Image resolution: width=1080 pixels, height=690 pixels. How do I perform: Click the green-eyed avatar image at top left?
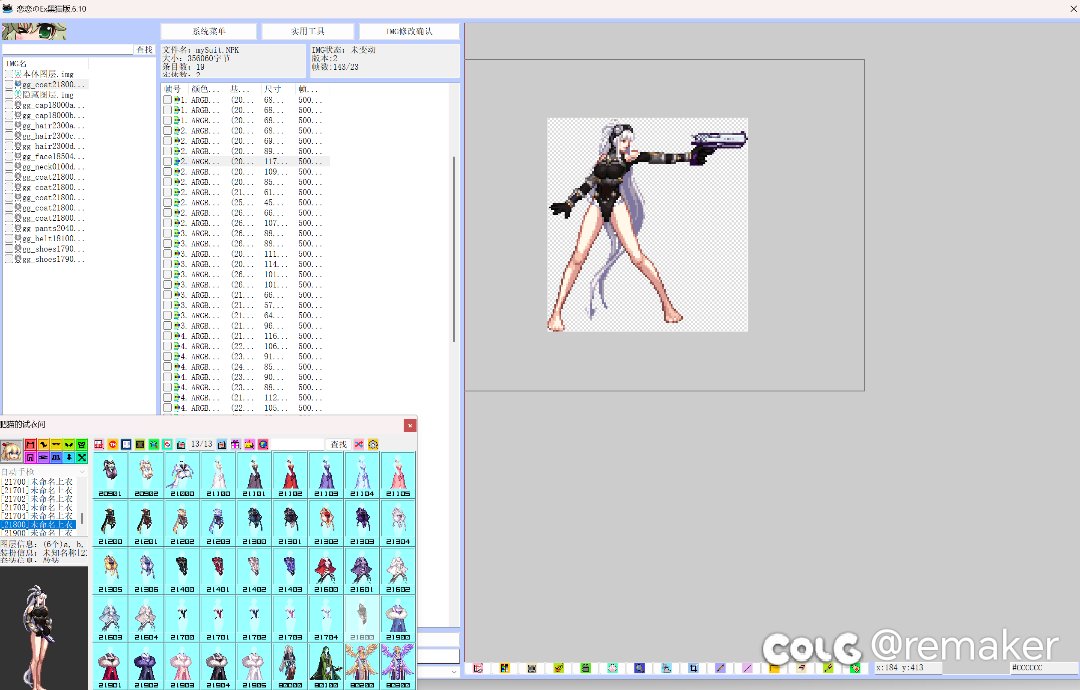(34, 31)
